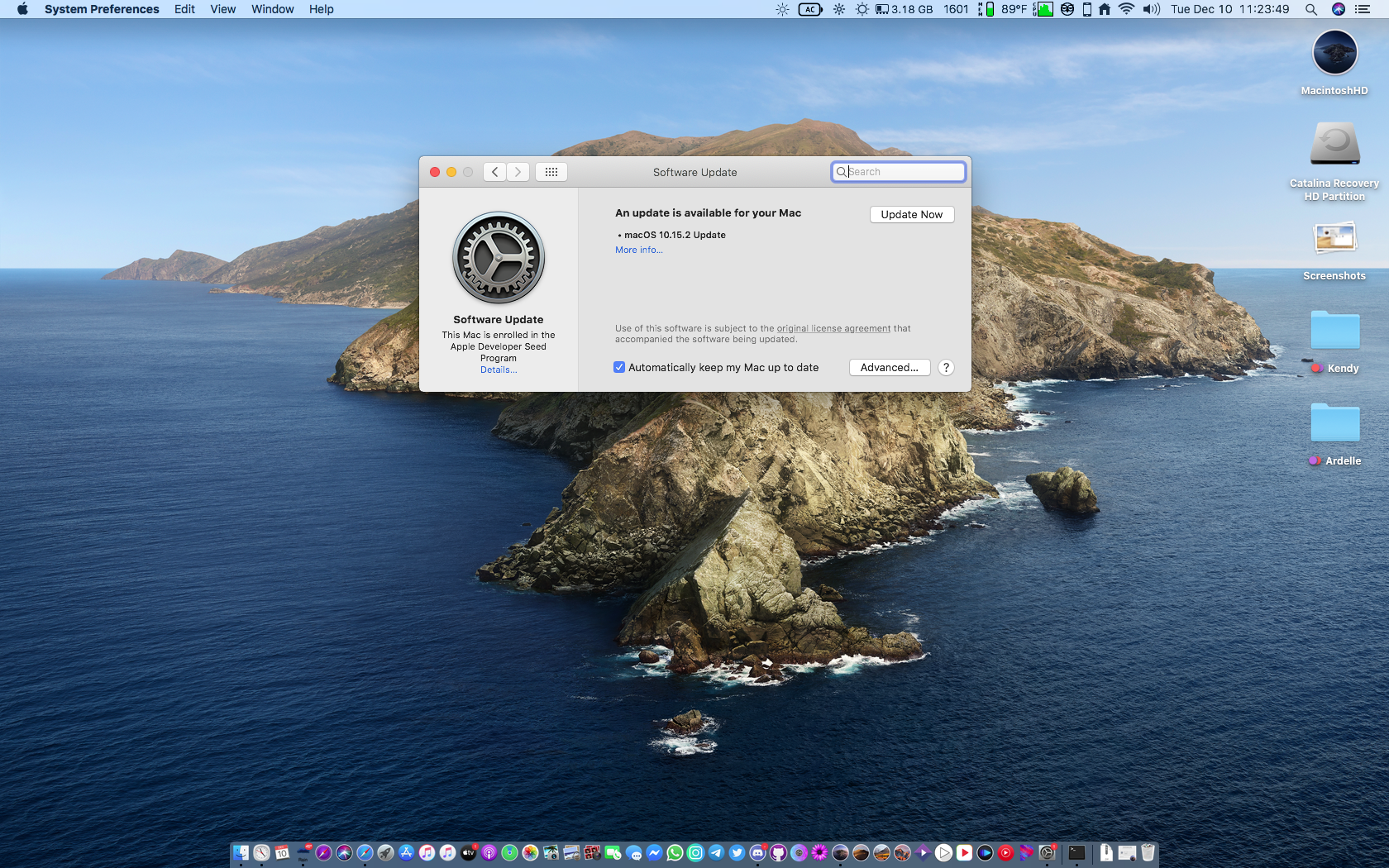Click the 3.18 GB memory indicator
The image size is (1389, 868).
point(904,9)
